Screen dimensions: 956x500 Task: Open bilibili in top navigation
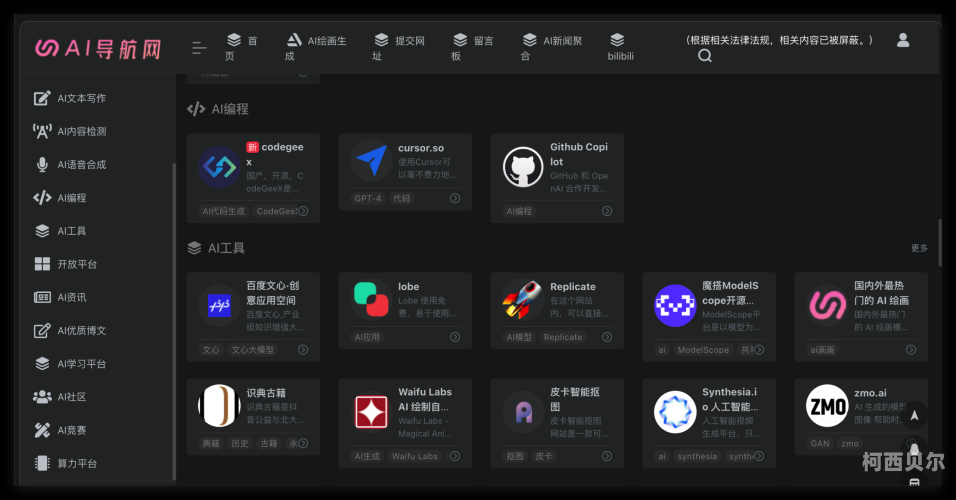click(x=620, y=48)
